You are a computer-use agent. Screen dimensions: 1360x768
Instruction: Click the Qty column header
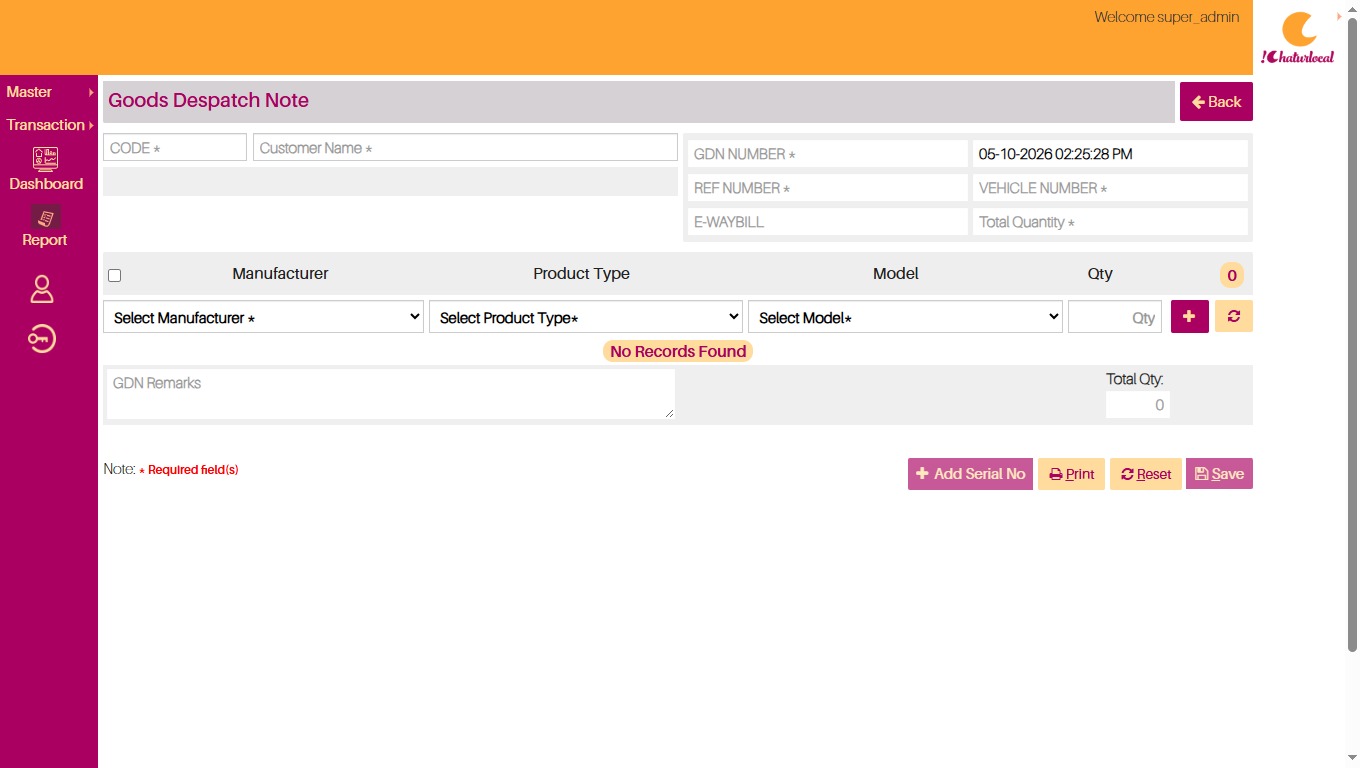click(1100, 274)
